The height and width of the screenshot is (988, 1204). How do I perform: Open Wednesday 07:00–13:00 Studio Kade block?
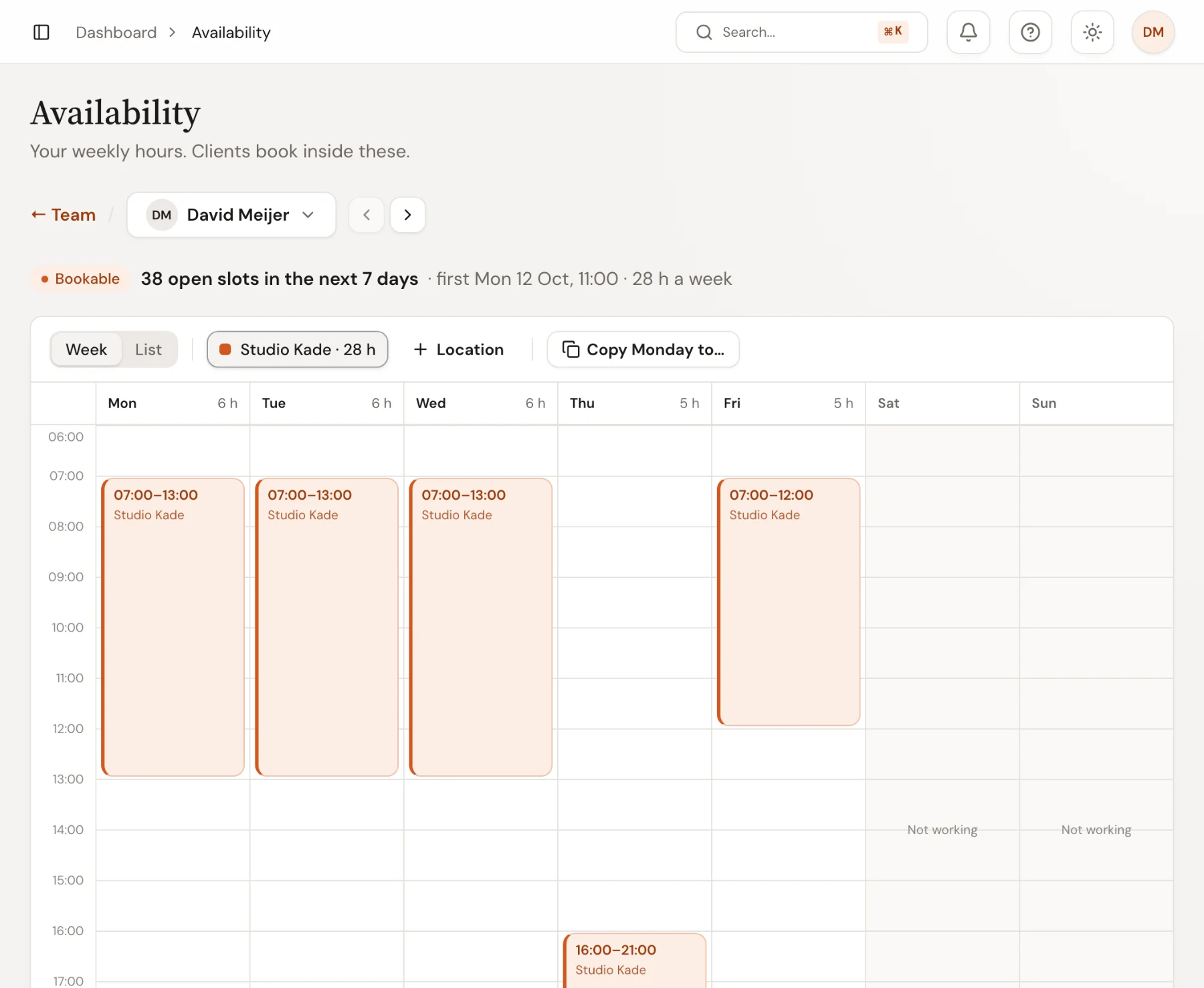click(x=480, y=627)
